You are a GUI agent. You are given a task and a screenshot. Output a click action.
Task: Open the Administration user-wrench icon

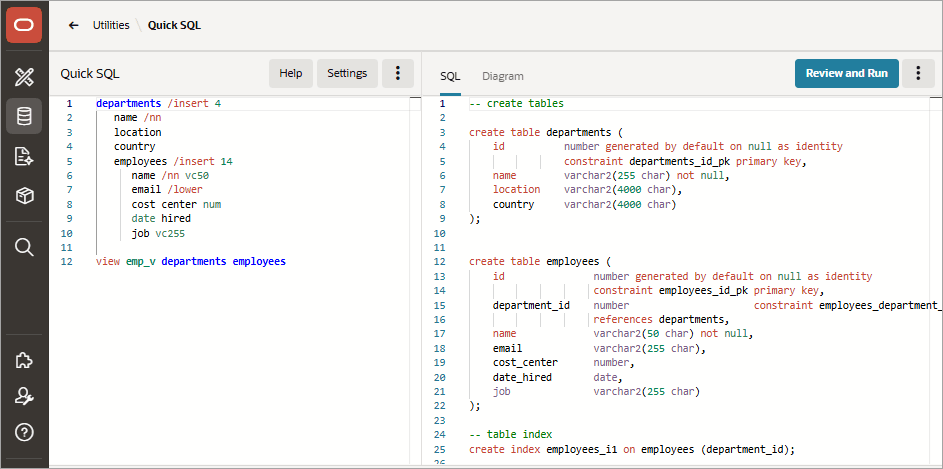[x=24, y=396]
